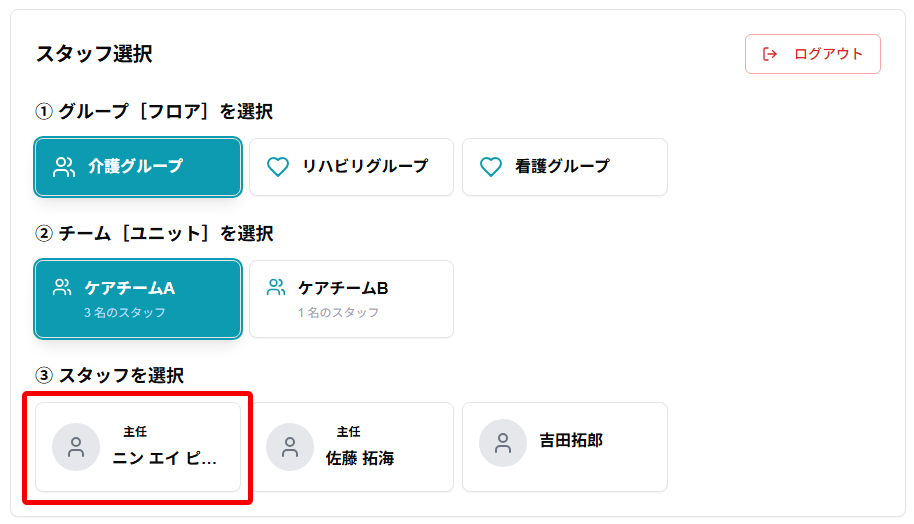
Task: Switch to the ケアチームB team
Action: (x=343, y=288)
